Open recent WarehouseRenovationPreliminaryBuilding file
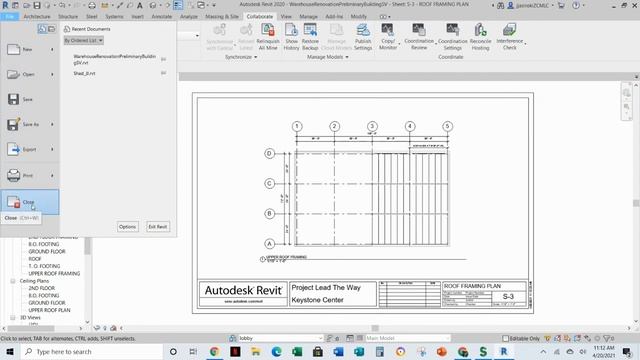Viewport: 640px width, 360px height. click(114, 60)
